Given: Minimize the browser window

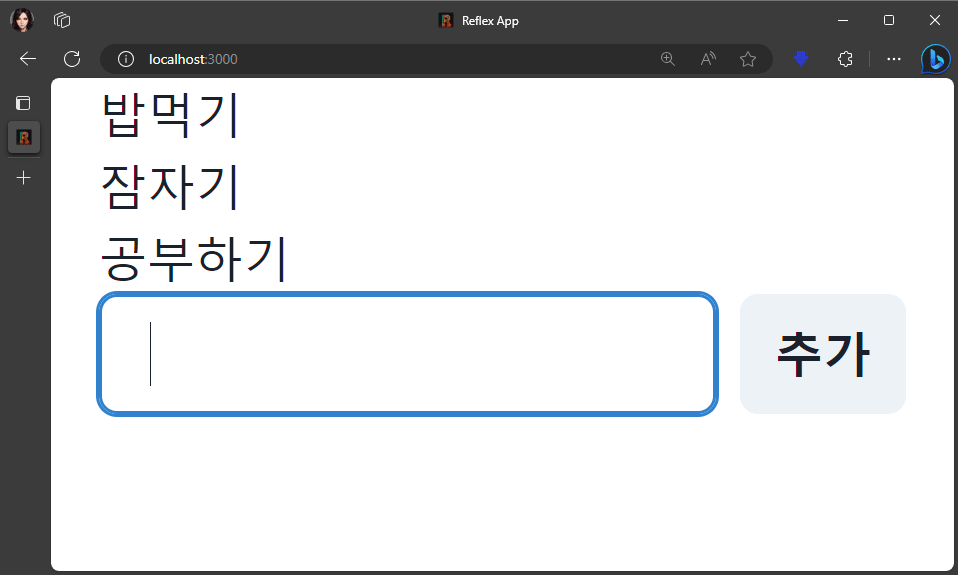Looking at the screenshot, I should [843, 20].
